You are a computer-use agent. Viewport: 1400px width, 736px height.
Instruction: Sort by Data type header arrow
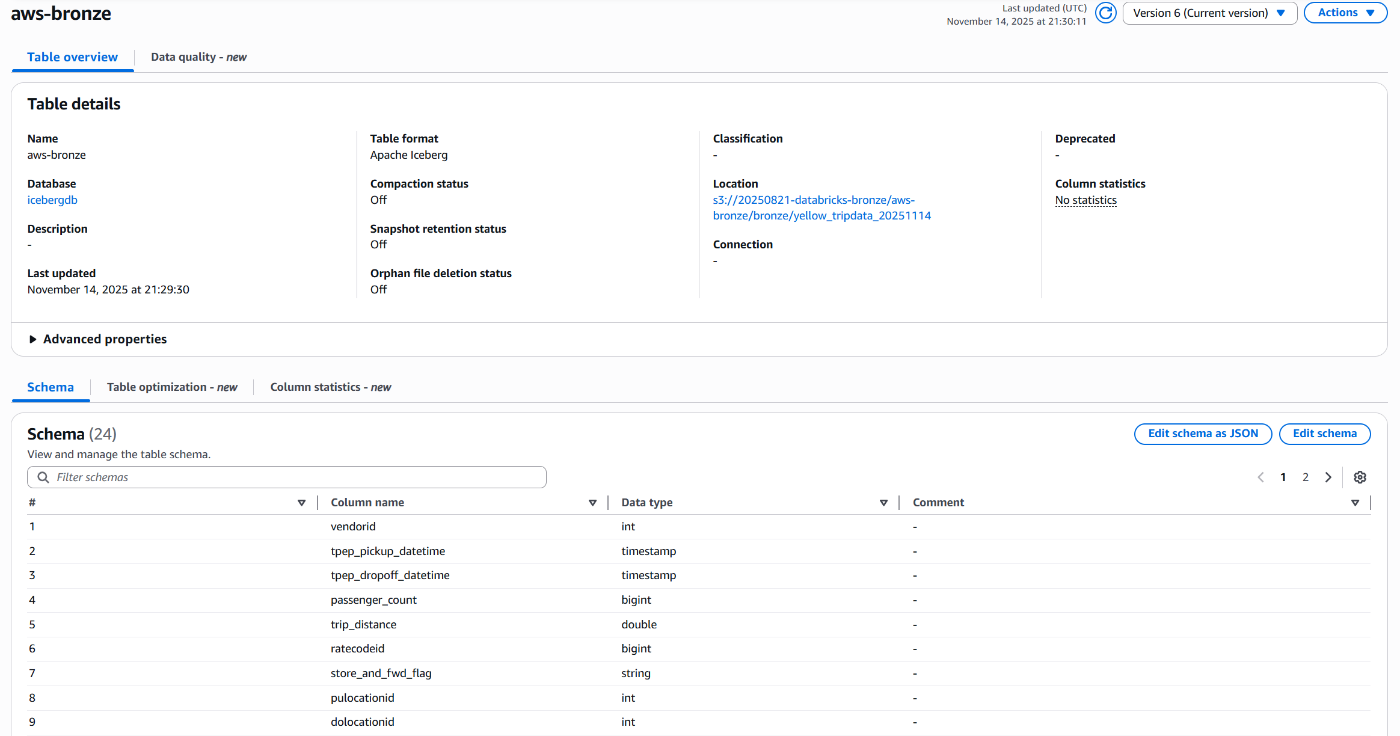click(884, 503)
